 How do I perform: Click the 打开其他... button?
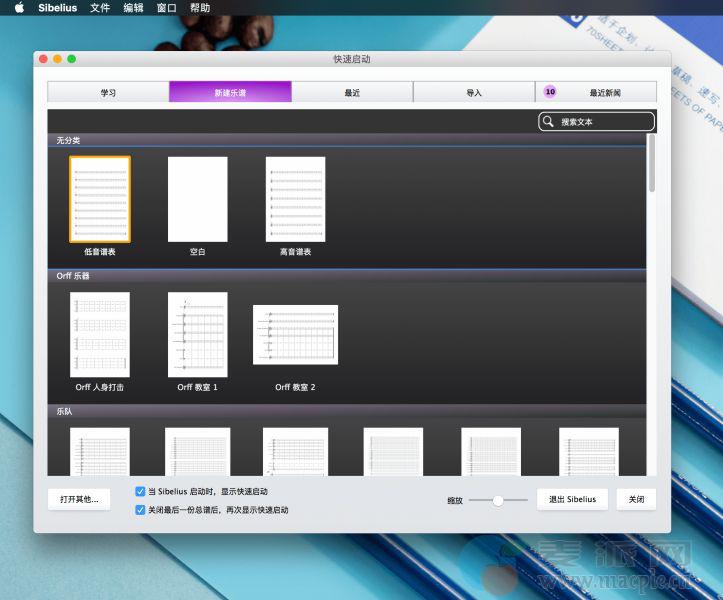(x=79, y=499)
